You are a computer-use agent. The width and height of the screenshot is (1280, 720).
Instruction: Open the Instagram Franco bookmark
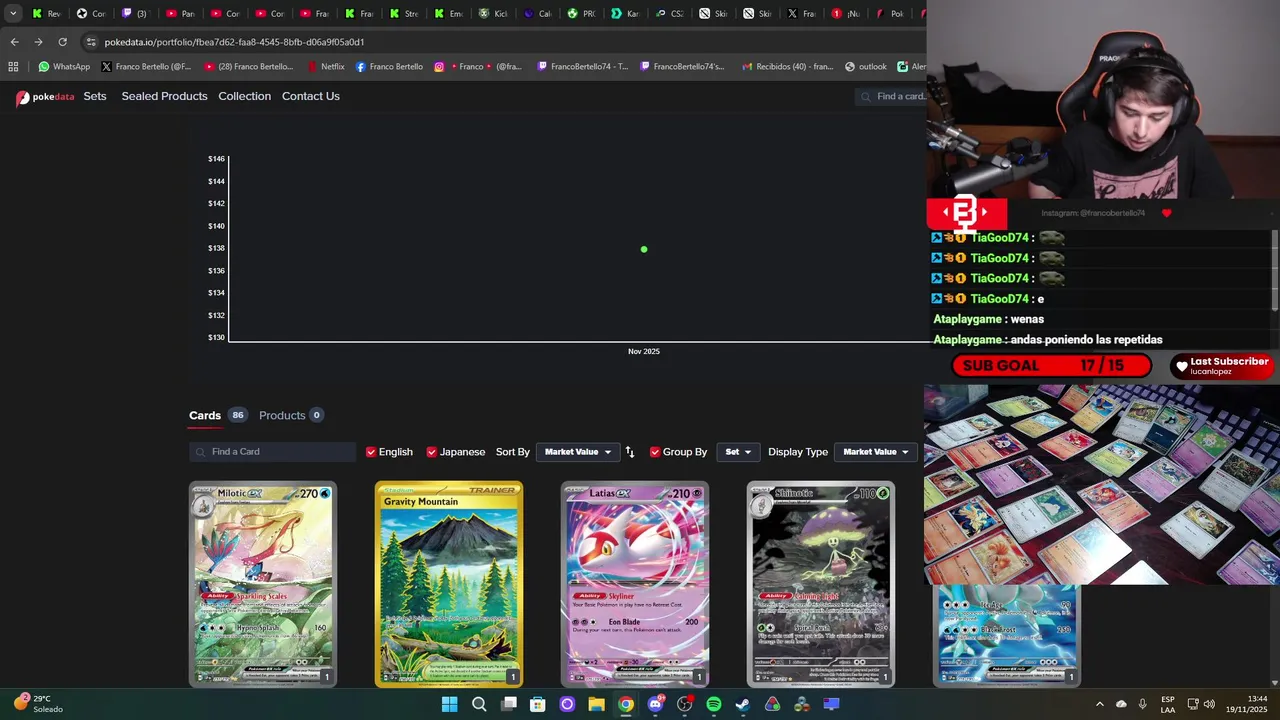pyautogui.click(x=478, y=67)
